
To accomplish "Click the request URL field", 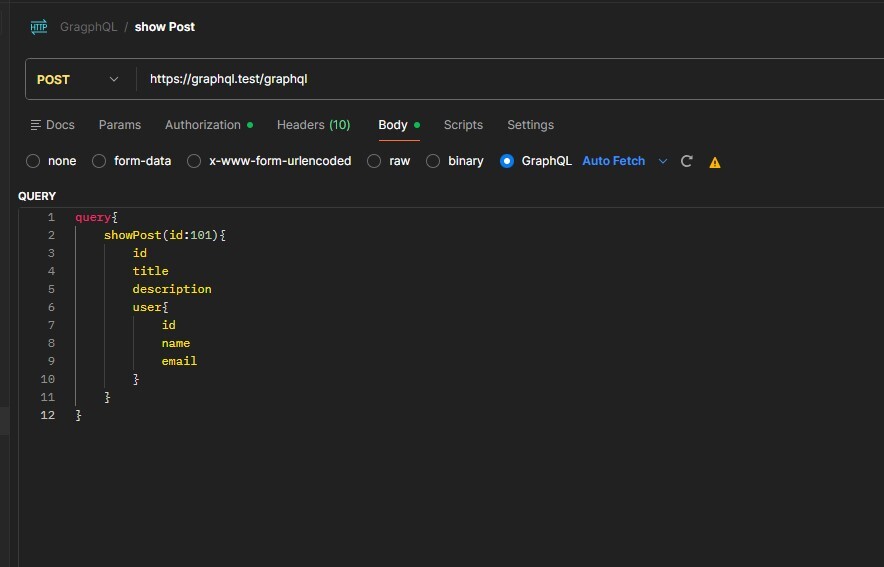I will pyautogui.click(x=500, y=79).
